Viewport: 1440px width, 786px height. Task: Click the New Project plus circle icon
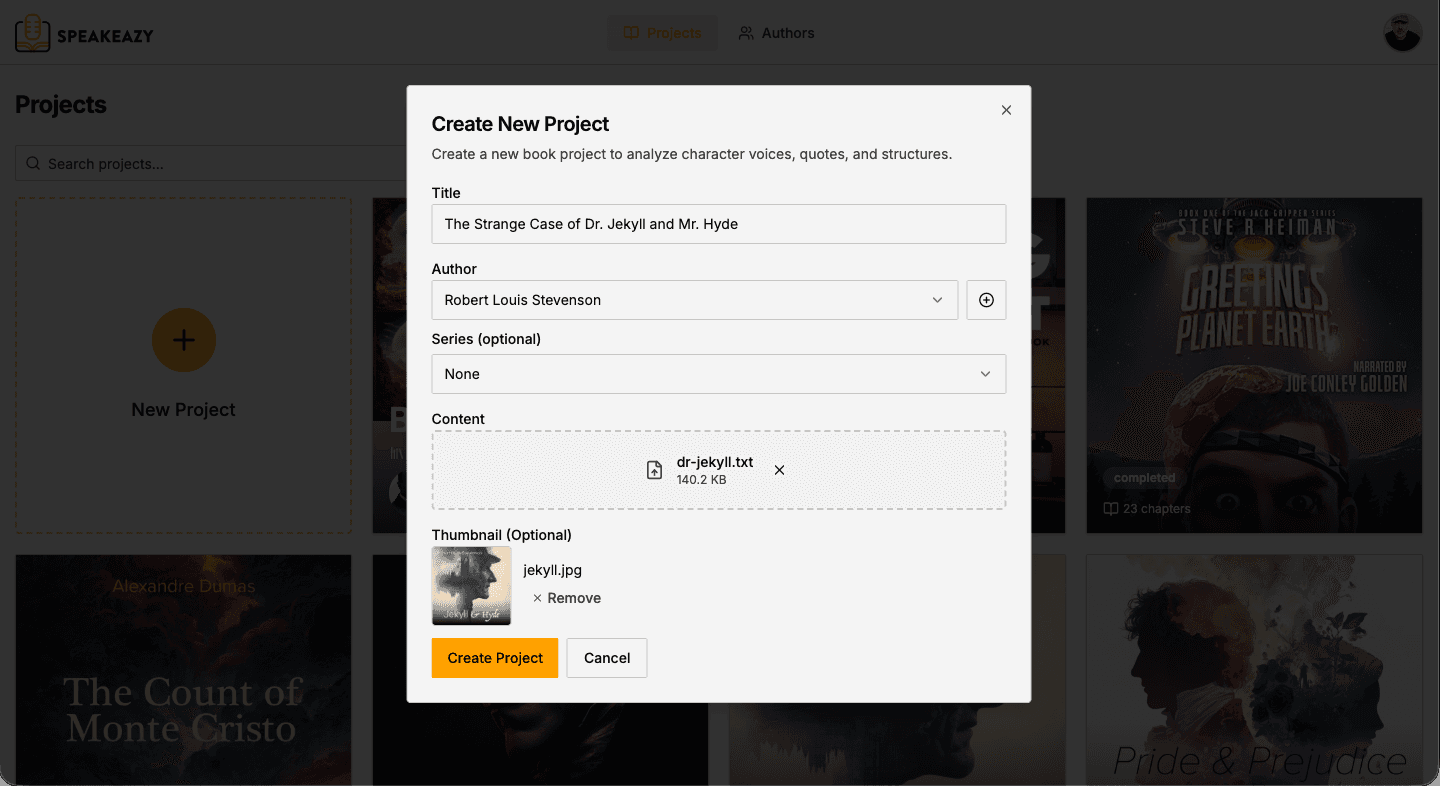pos(183,340)
